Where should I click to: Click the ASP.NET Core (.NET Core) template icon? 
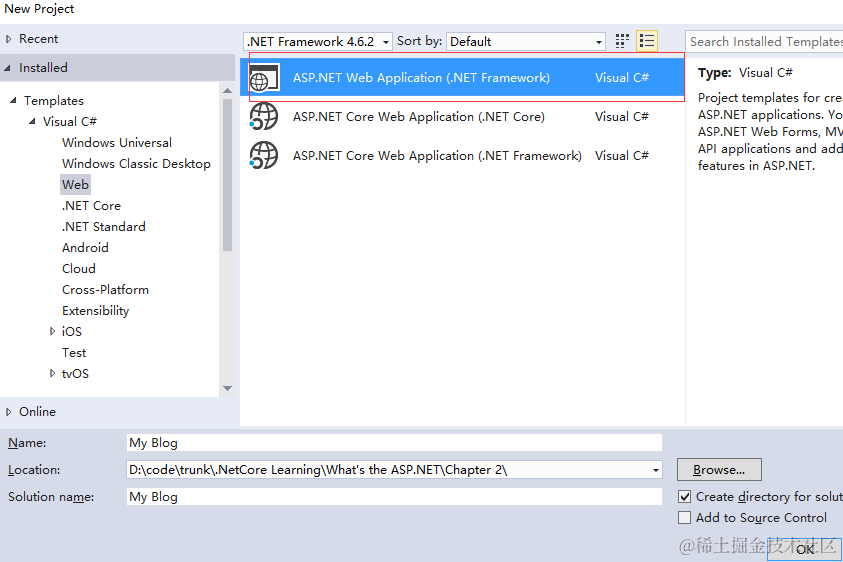(264, 117)
